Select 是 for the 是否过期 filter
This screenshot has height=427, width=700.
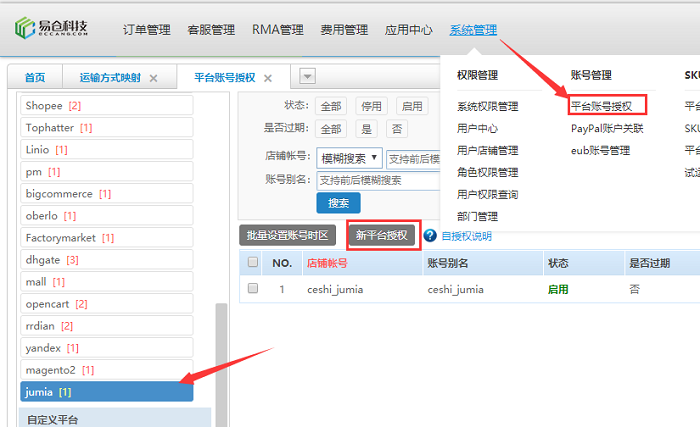tap(366, 129)
